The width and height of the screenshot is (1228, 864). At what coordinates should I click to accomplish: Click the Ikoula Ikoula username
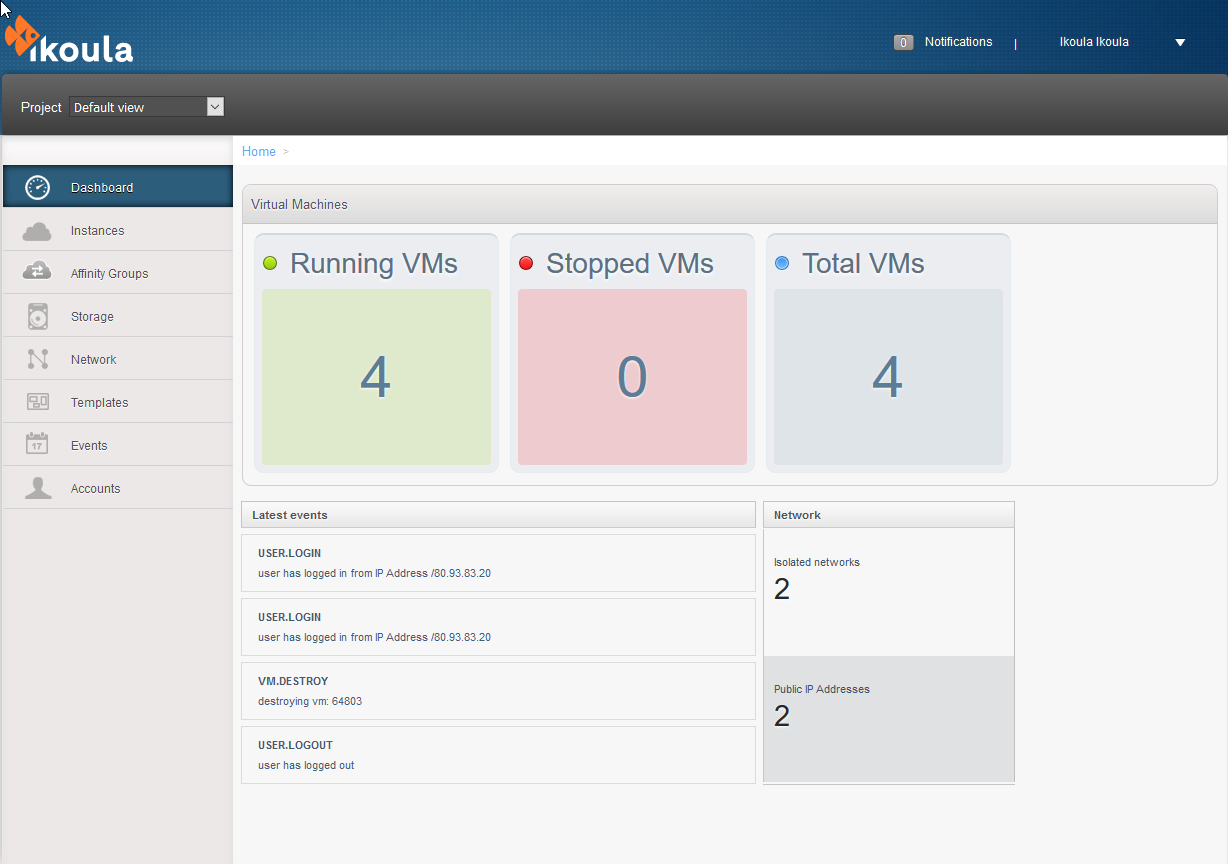click(1094, 42)
